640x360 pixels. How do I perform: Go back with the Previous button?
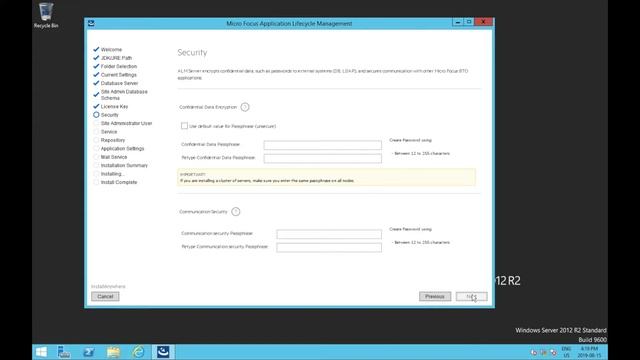point(435,296)
